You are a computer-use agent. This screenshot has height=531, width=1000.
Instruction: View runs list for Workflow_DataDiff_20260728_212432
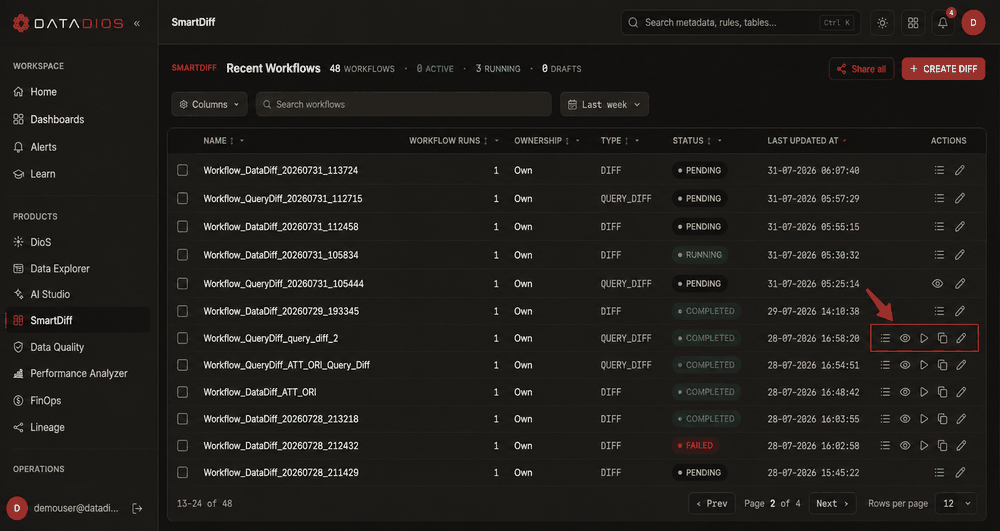(885, 446)
